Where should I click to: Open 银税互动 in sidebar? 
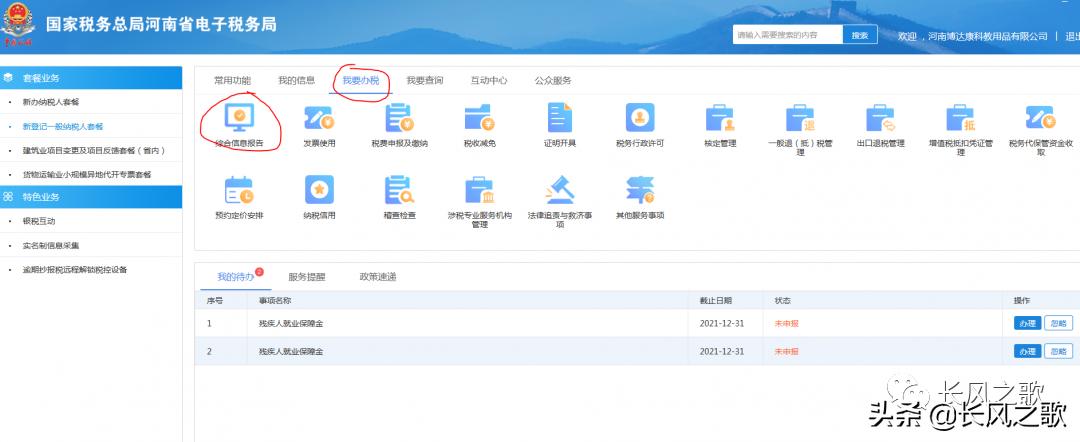click(39, 221)
